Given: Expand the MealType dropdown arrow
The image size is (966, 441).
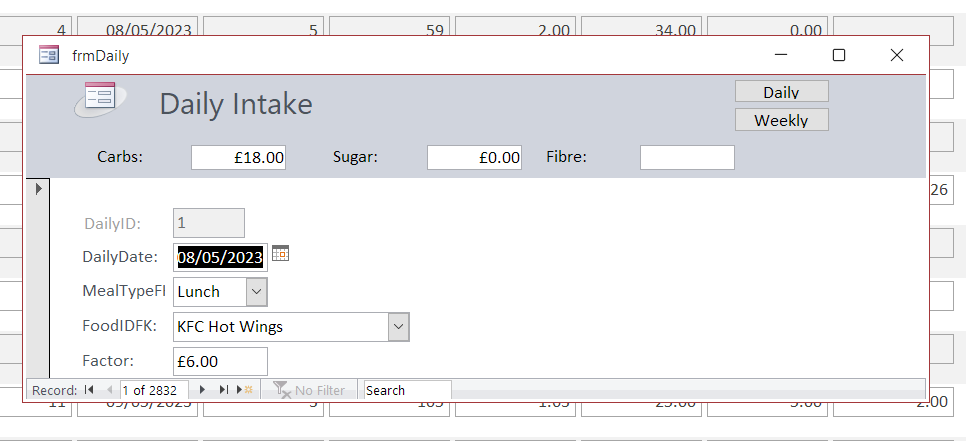Looking at the screenshot, I should [x=256, y=292].
